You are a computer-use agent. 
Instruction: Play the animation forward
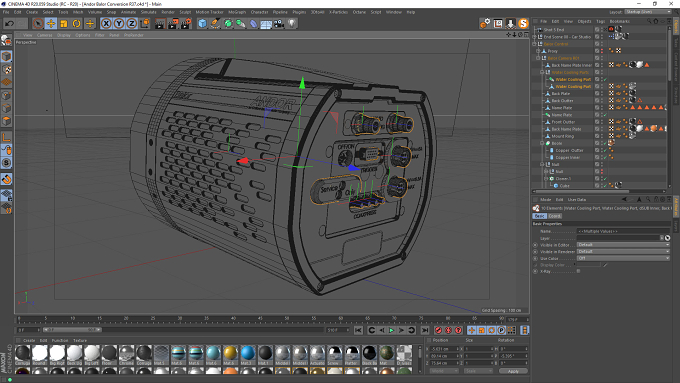pyautogui.click(x=392, y=331)
